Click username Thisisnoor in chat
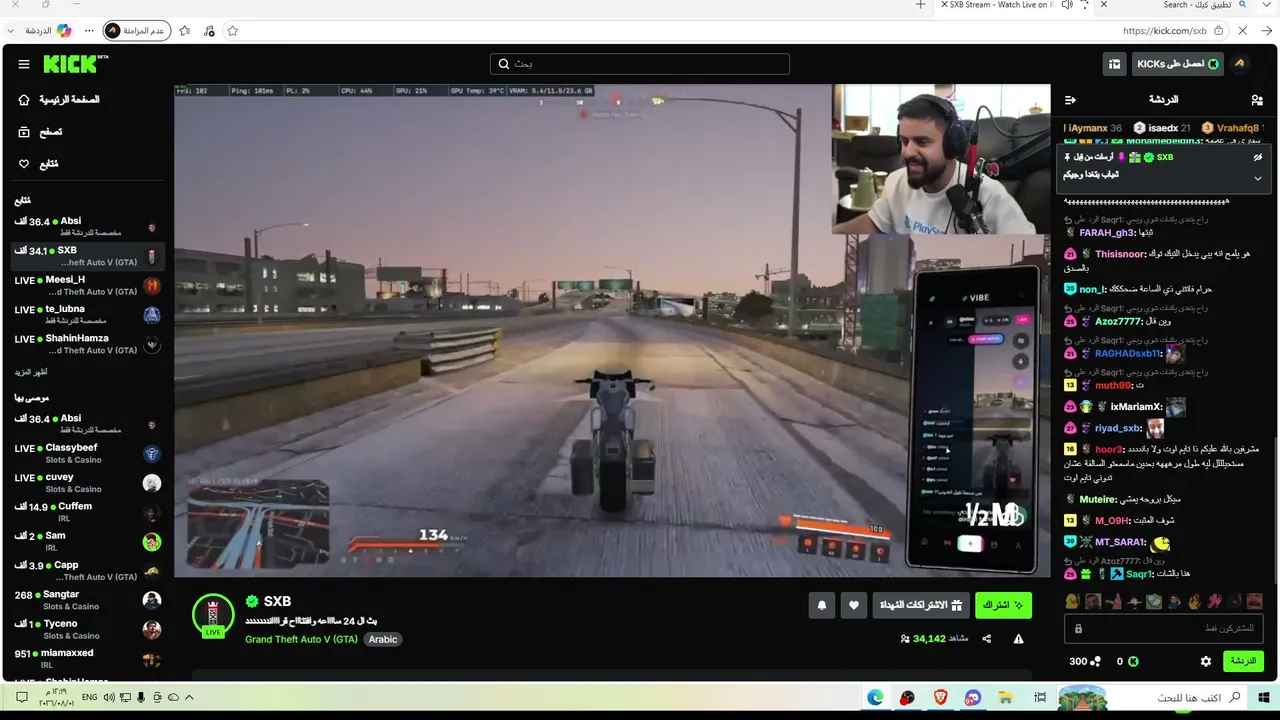 tap(1122, 254)
